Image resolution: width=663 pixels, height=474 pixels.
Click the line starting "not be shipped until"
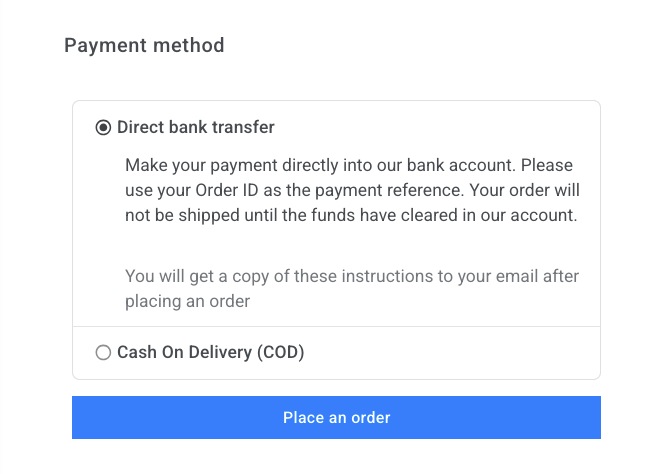(x=351, y=215)
